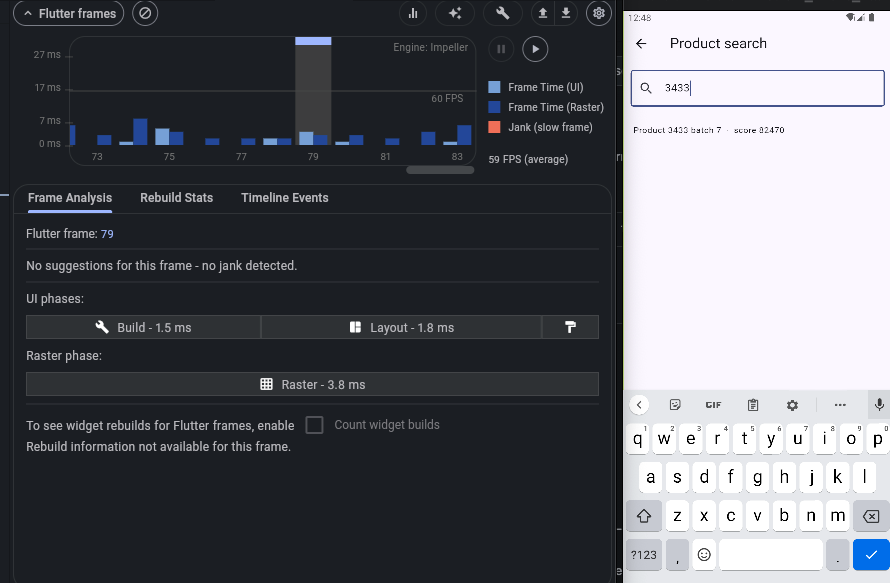Tap the back arrow in Product search
Screen dimensions: 890x583
(641, 44)
